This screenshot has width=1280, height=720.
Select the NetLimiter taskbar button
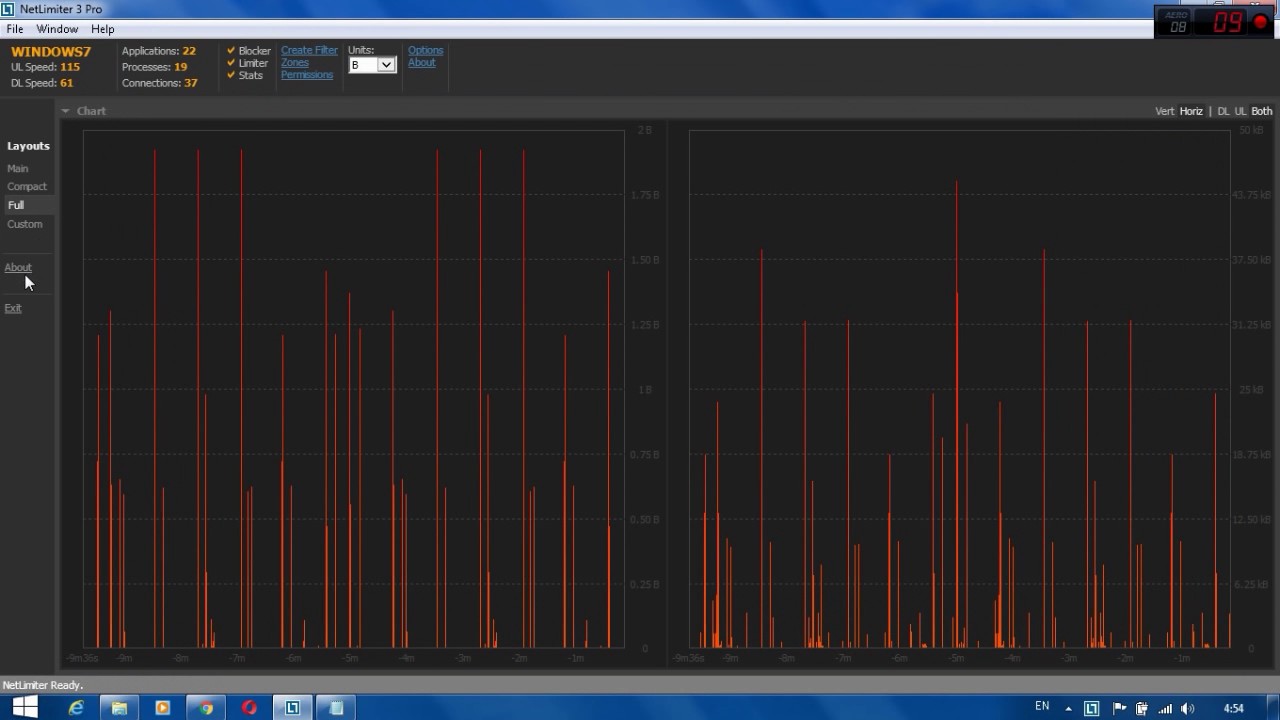pyautogui.click(x=293, y=708)
